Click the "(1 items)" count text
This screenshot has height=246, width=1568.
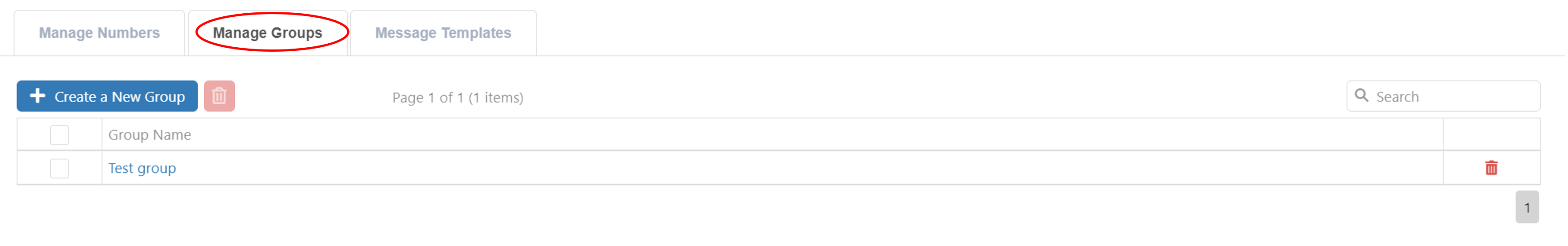click(496, 98)
